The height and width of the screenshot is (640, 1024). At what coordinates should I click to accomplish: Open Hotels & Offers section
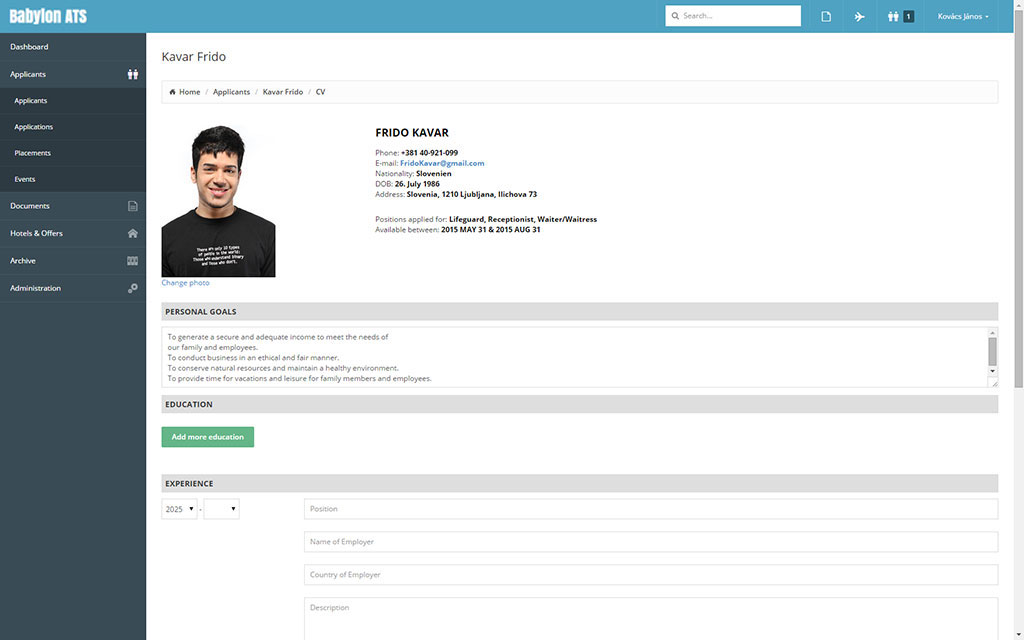point(73,233)
